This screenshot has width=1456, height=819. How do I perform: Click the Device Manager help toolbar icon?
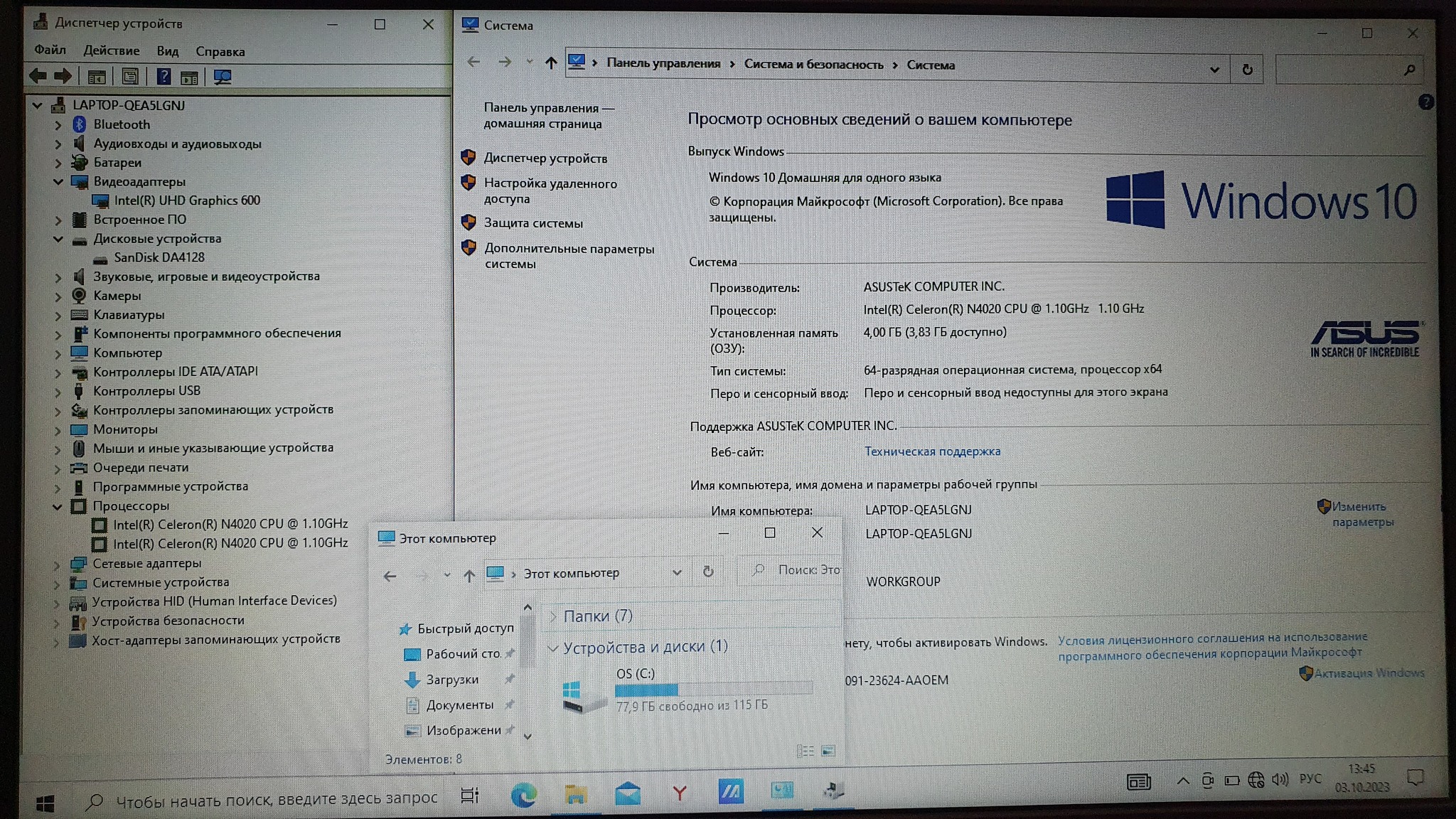point(164,77)
